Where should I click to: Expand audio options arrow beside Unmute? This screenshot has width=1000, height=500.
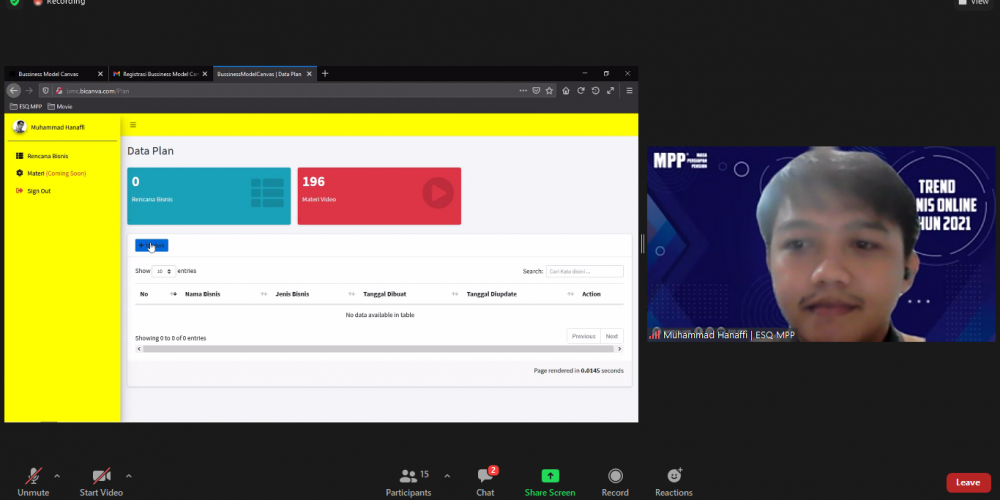click(x=57, y=475)
